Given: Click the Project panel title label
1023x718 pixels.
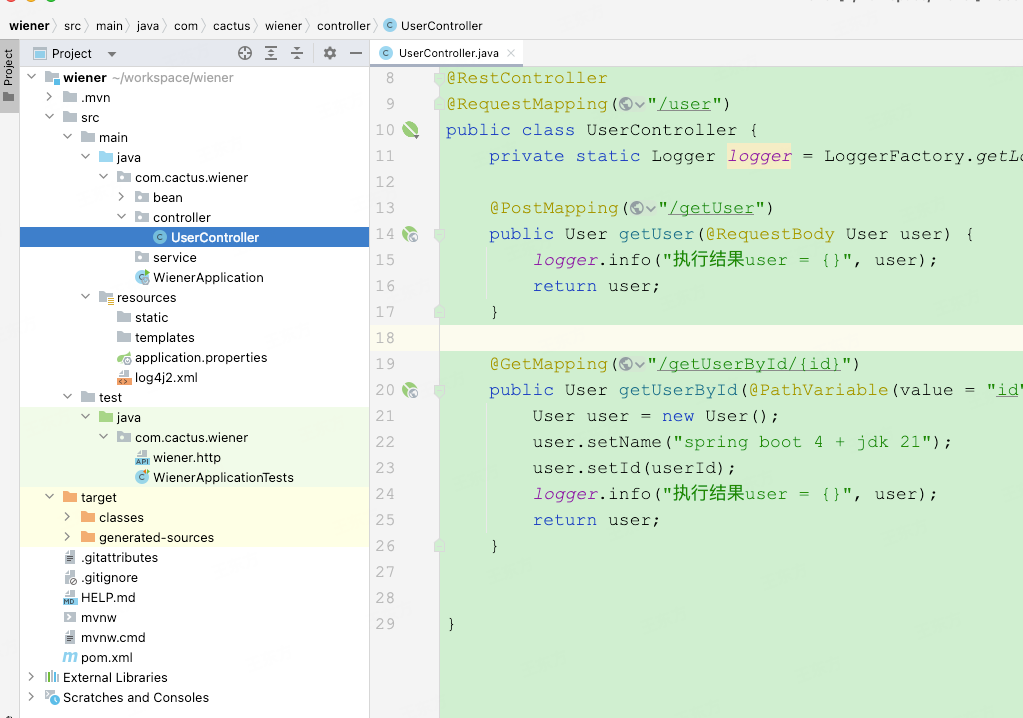Looking at the screenshot, I should pyautogui.click(x=72, y=53).
